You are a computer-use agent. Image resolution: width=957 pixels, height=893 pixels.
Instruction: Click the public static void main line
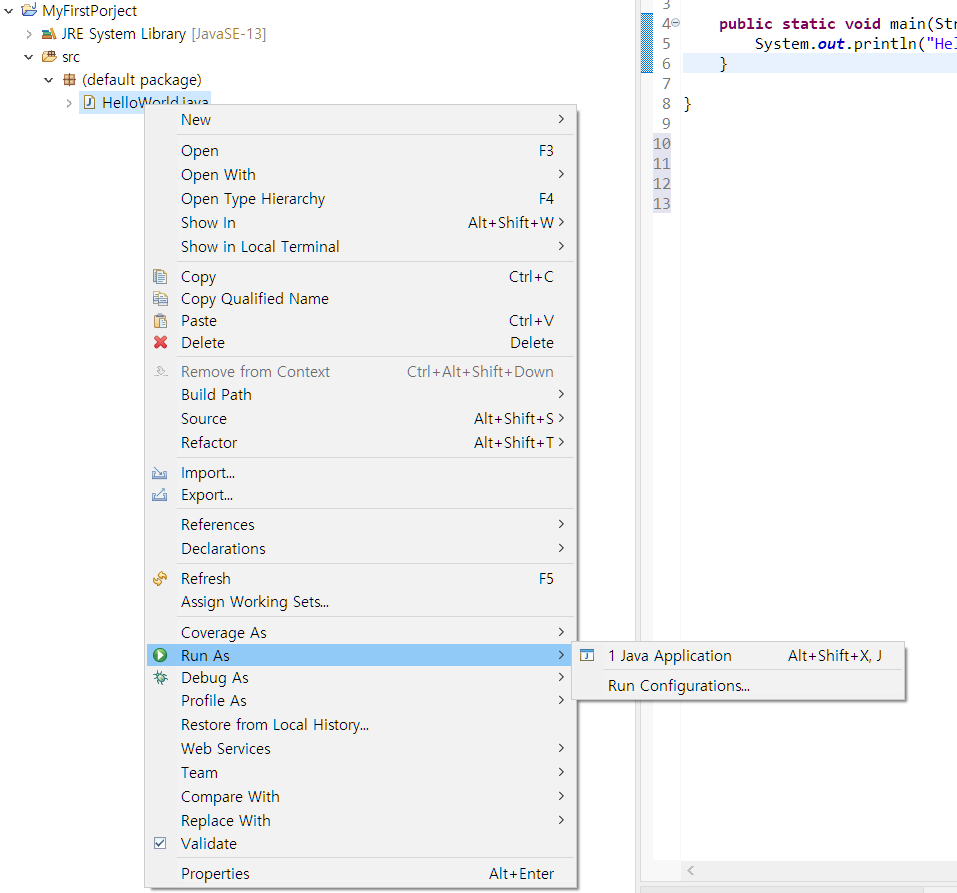[837, 23]
